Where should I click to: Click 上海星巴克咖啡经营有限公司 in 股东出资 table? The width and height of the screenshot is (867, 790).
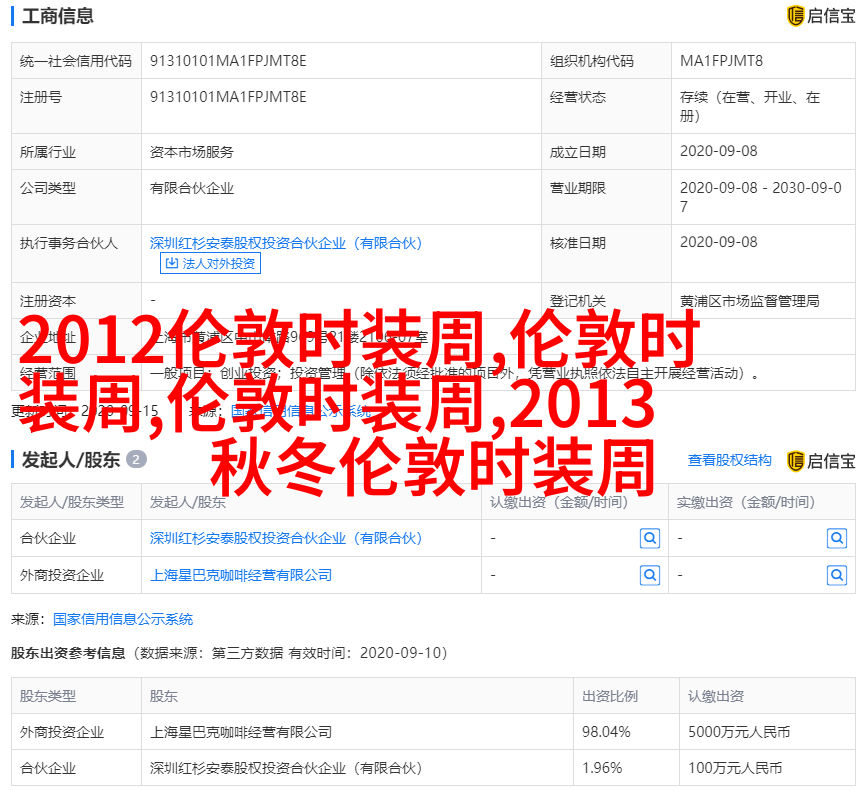(x=241, y=733)
